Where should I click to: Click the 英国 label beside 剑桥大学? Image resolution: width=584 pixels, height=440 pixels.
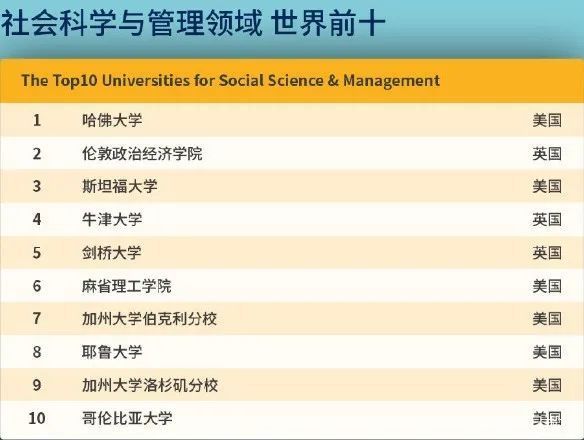coord(547,253)
